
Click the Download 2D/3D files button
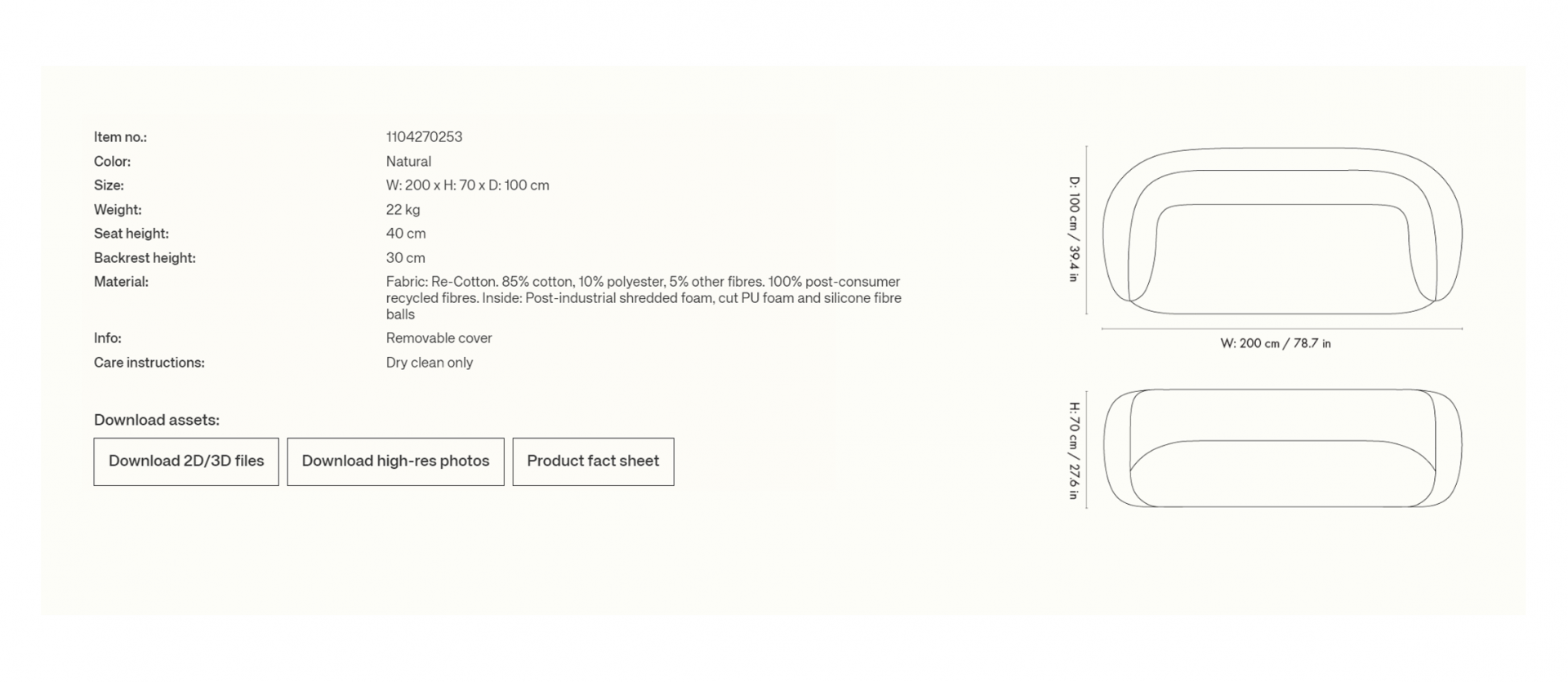(186, 461)
